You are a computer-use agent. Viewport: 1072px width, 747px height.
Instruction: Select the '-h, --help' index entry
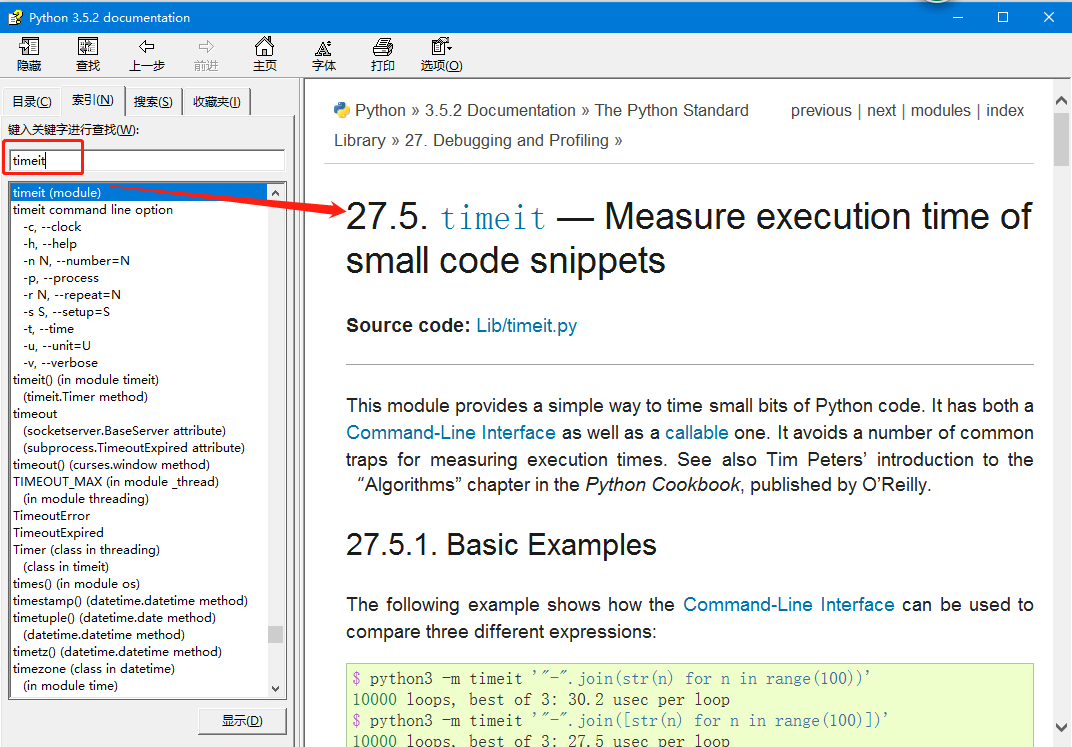(50, 244)
